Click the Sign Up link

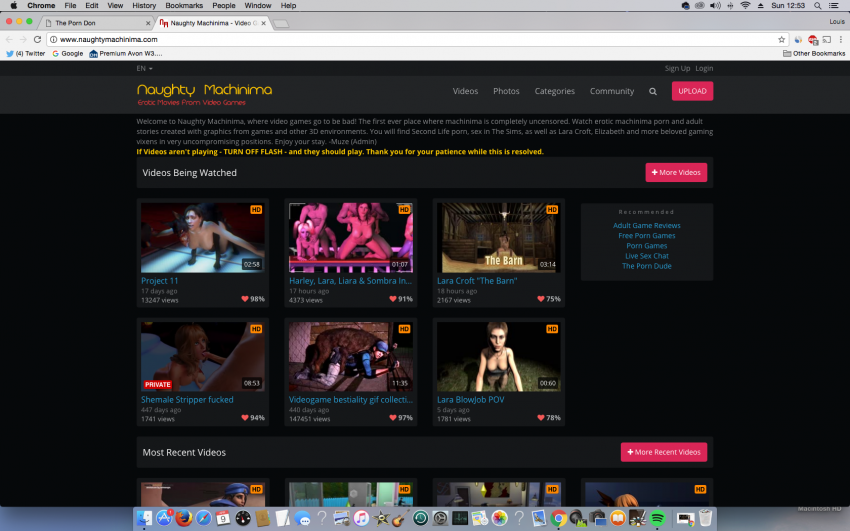pos(677,68)
